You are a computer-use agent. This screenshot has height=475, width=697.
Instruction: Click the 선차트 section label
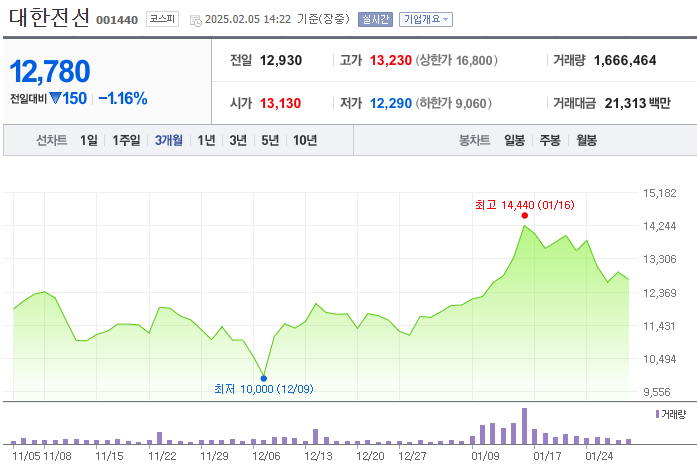coord(52,140)
